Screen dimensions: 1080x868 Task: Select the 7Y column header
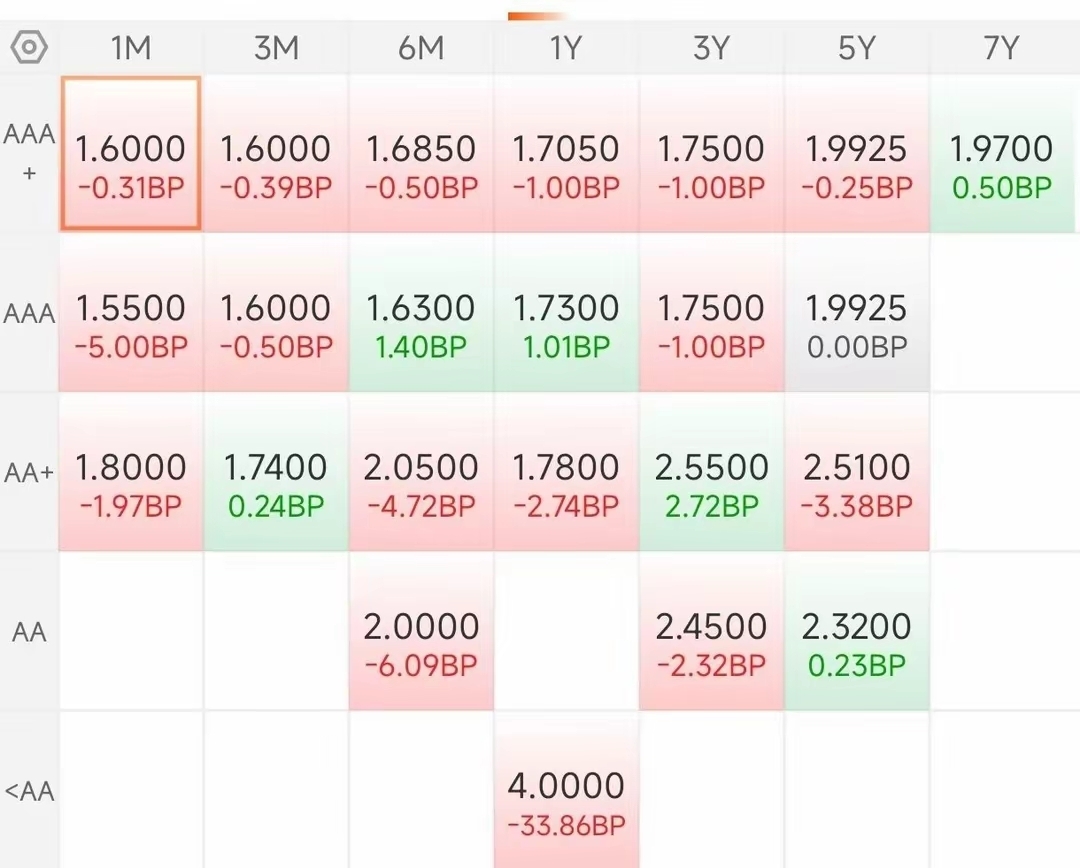pos(1001,48)
